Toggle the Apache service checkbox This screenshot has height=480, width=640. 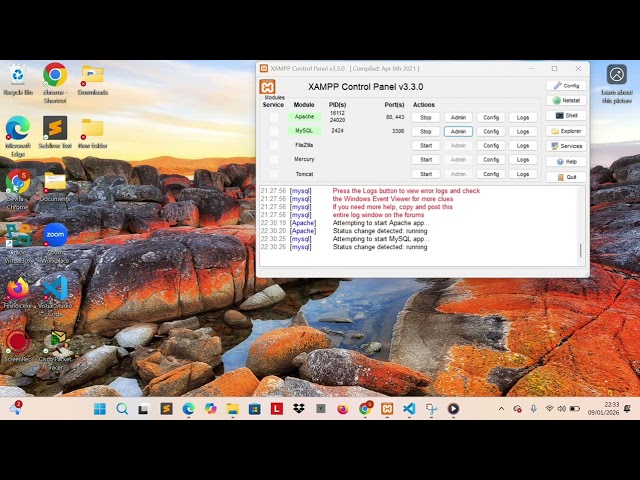(x=274, y=117)
